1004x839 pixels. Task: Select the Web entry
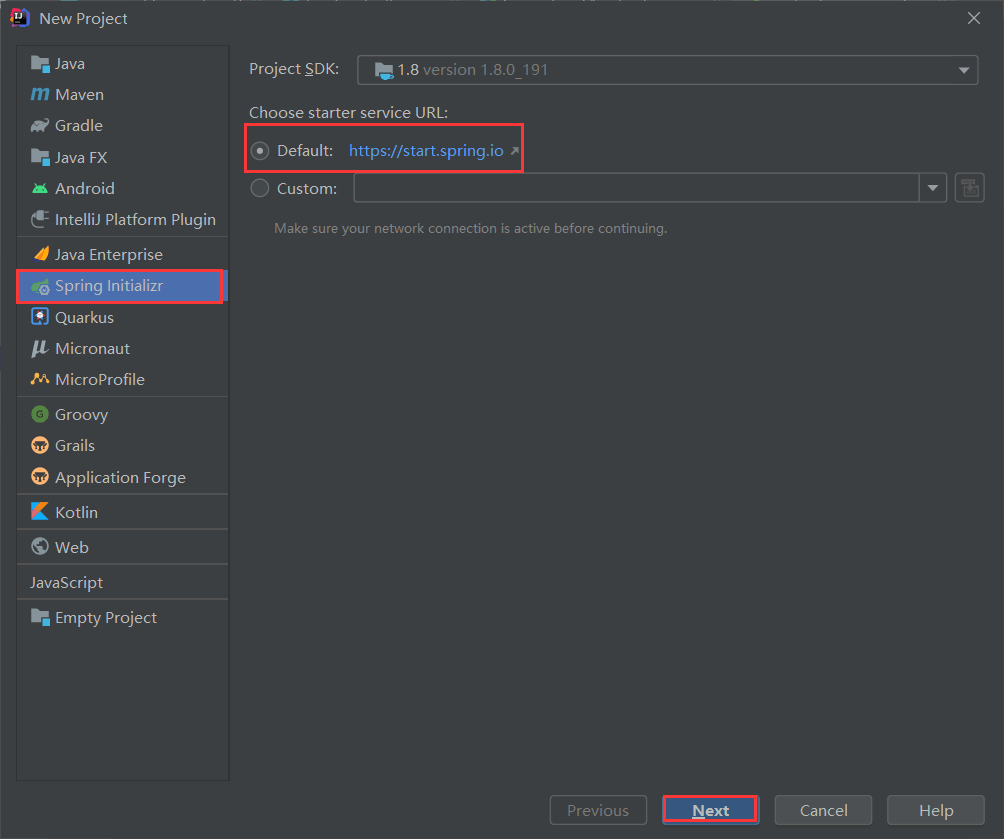122,547
